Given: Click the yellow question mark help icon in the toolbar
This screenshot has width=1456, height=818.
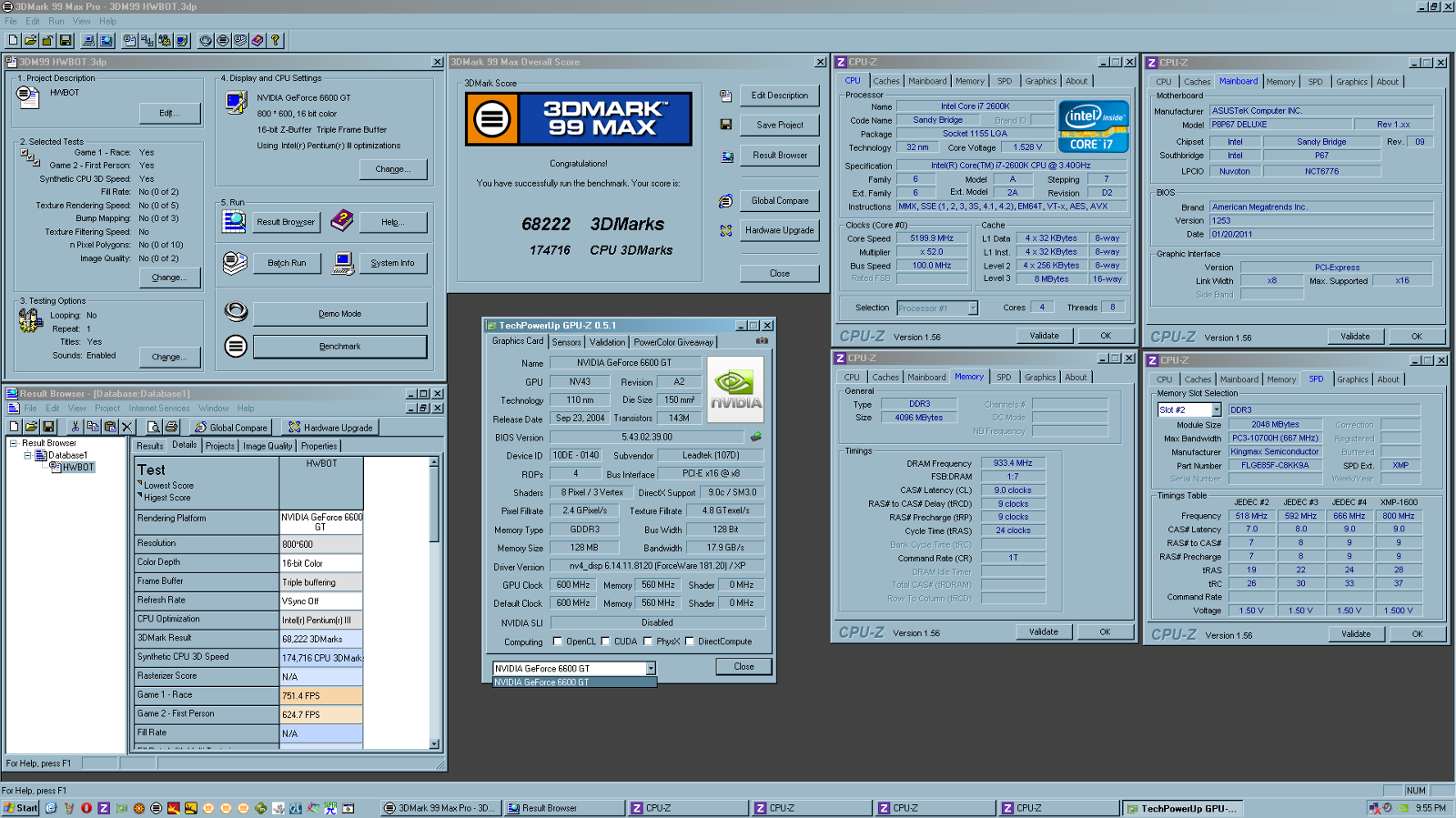Looking at the screenshot, I should [x=275, y=40].
